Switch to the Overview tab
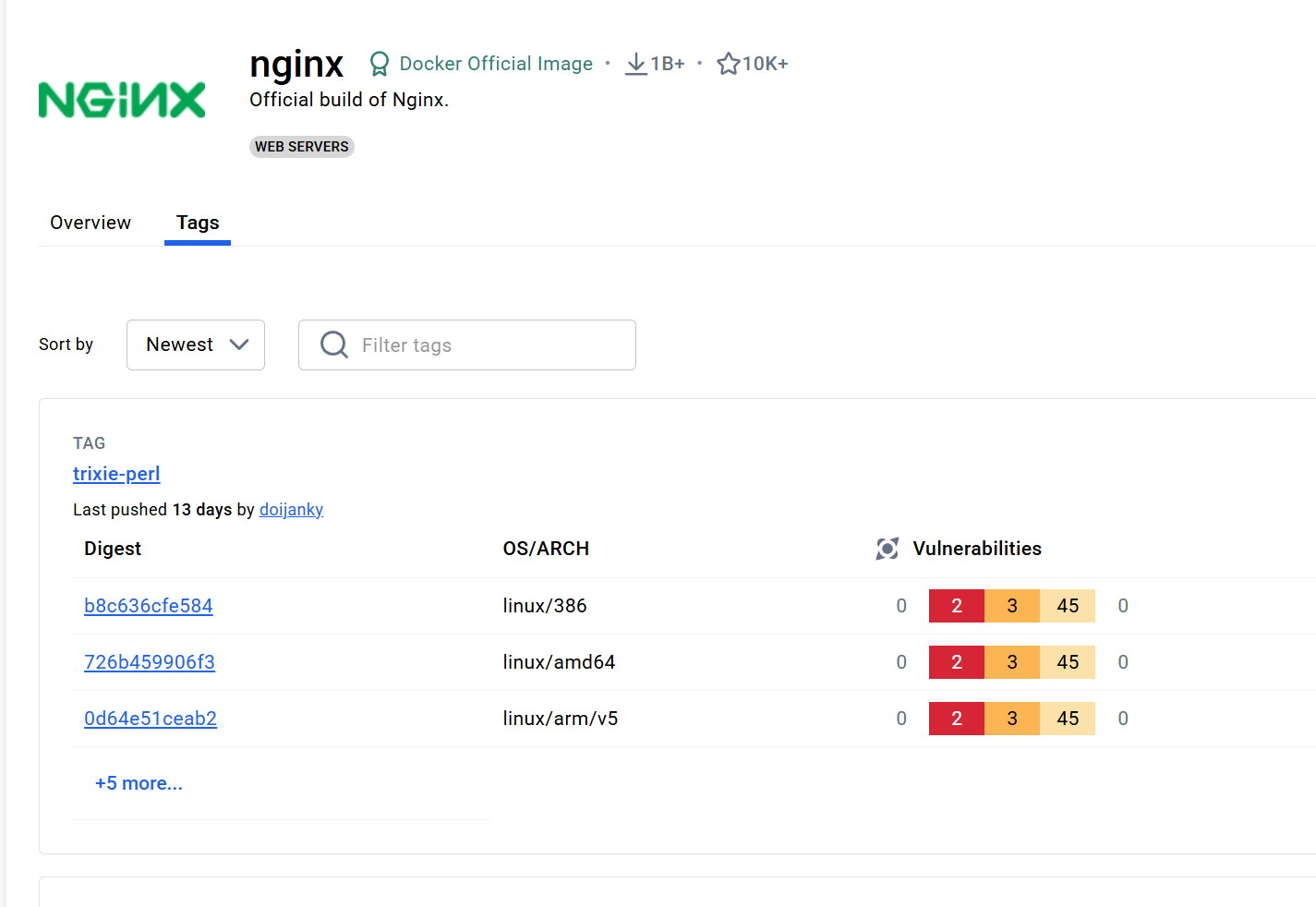Viewport: 1316px width, 907px height. (91, 223)
